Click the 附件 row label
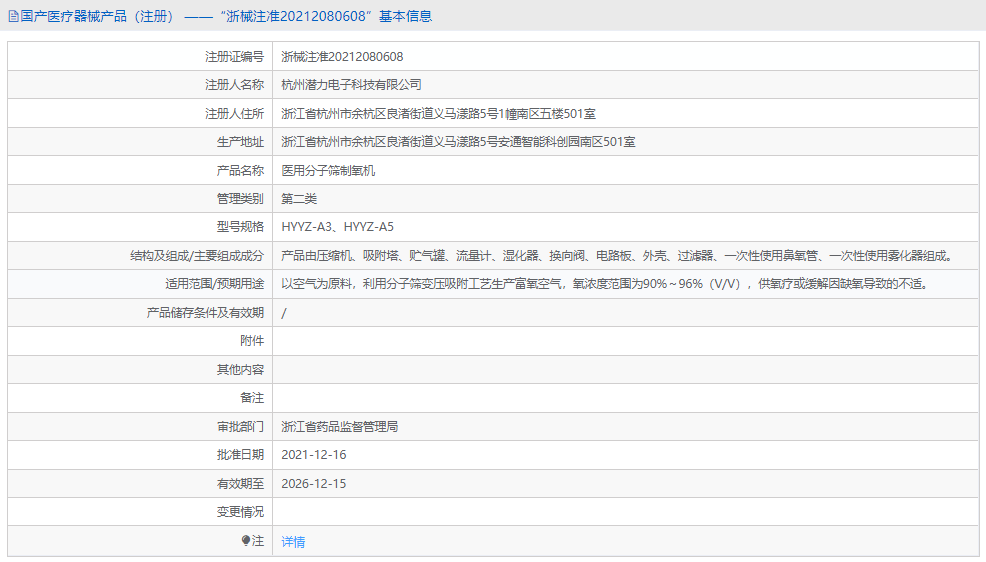Viewport: 986px width, 562px height. 252,341
